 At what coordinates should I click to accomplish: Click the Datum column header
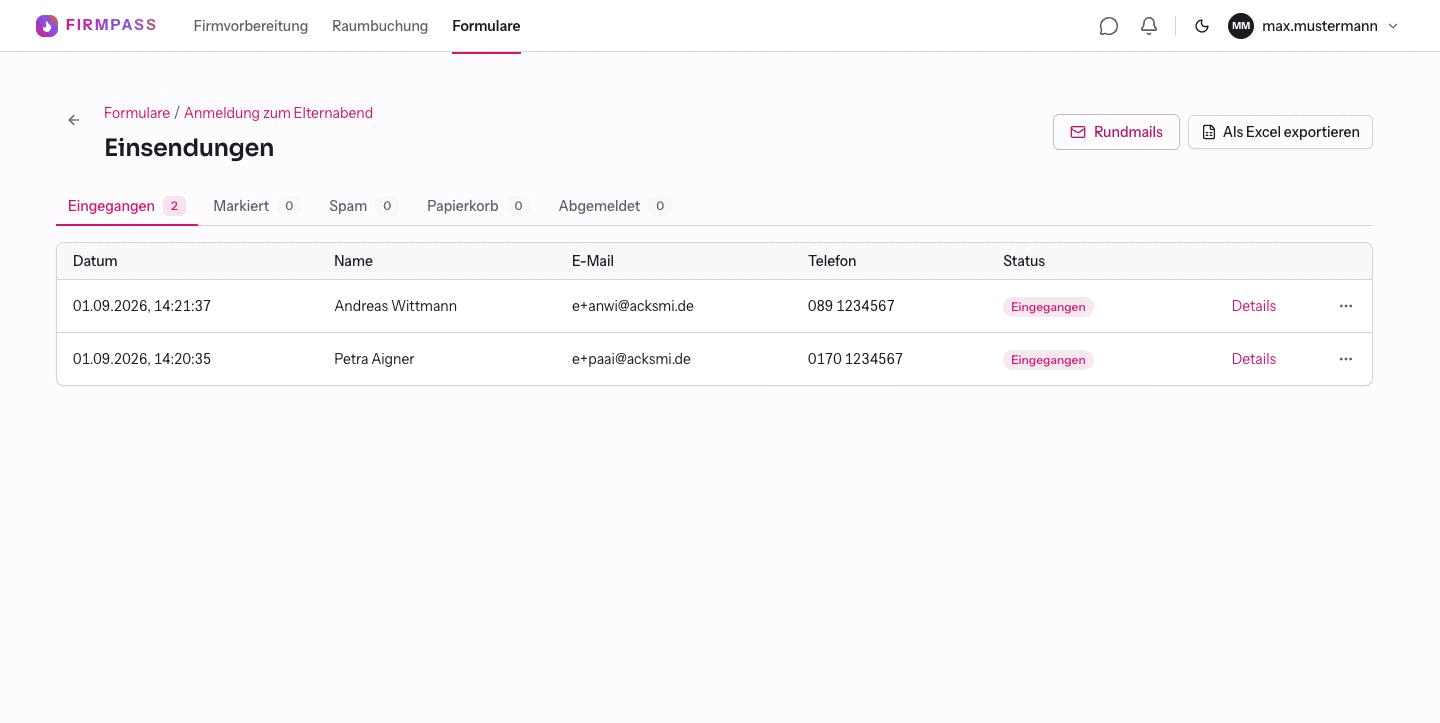(95, 261)
